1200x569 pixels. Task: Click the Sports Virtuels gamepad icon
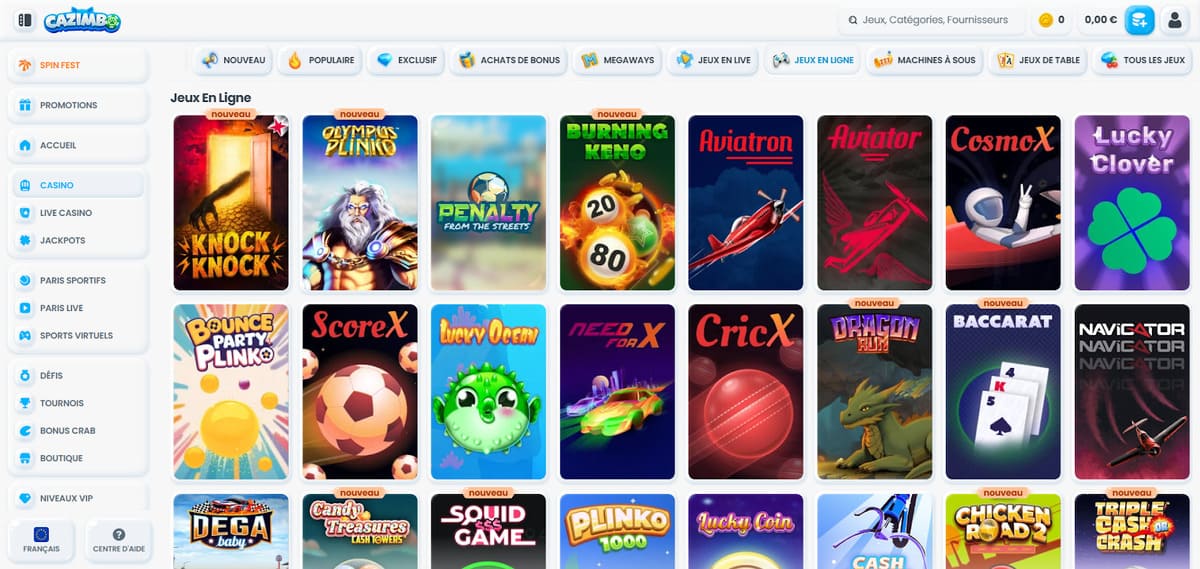[25, 336]
